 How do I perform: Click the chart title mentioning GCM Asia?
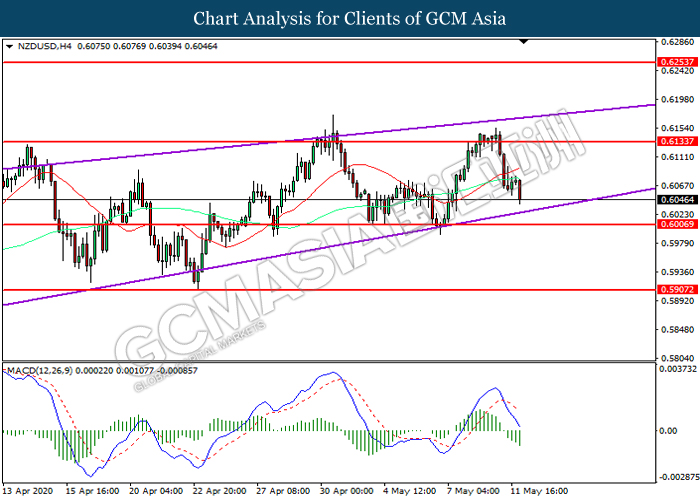[349, 19]
